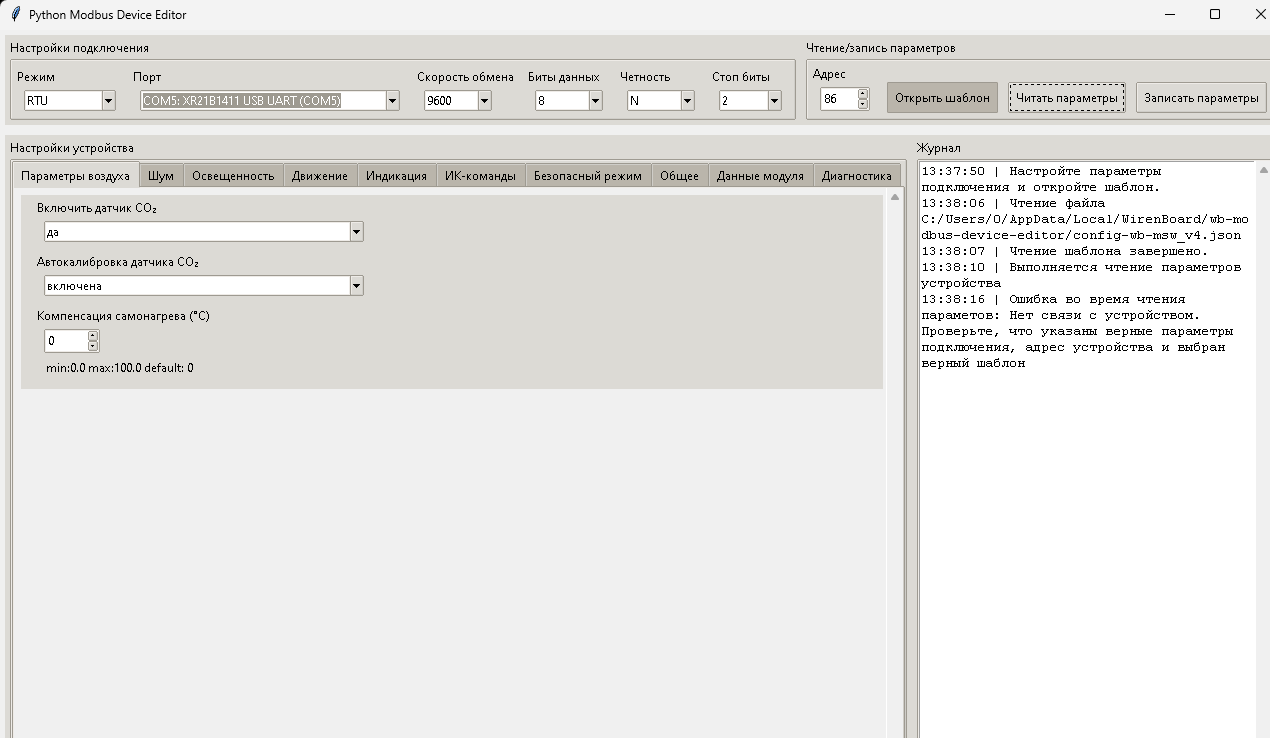Increment Компенсация самонагрева value by up arrow
The image size is (1270, 738).
click(x=93, y=336)
